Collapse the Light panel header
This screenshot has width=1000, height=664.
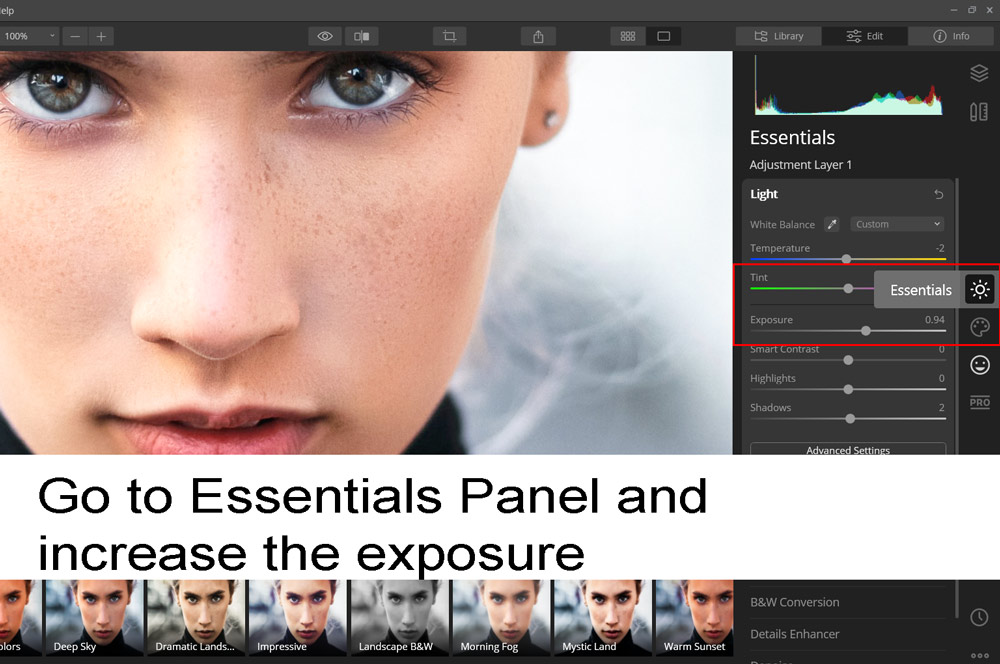coord(764,194)
